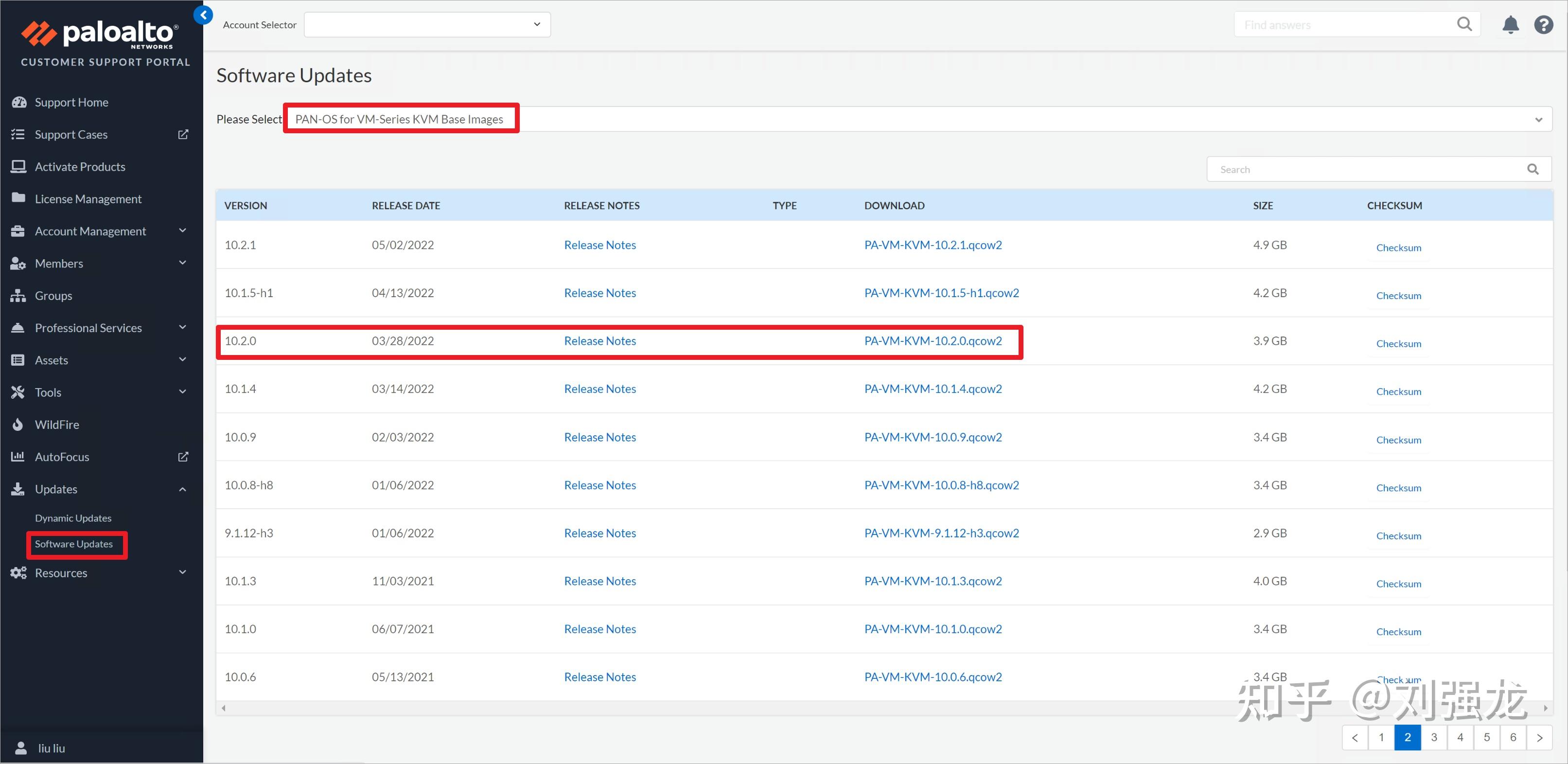
Task: Open Support Cases external link icon
Action: [x=183, y=134]
